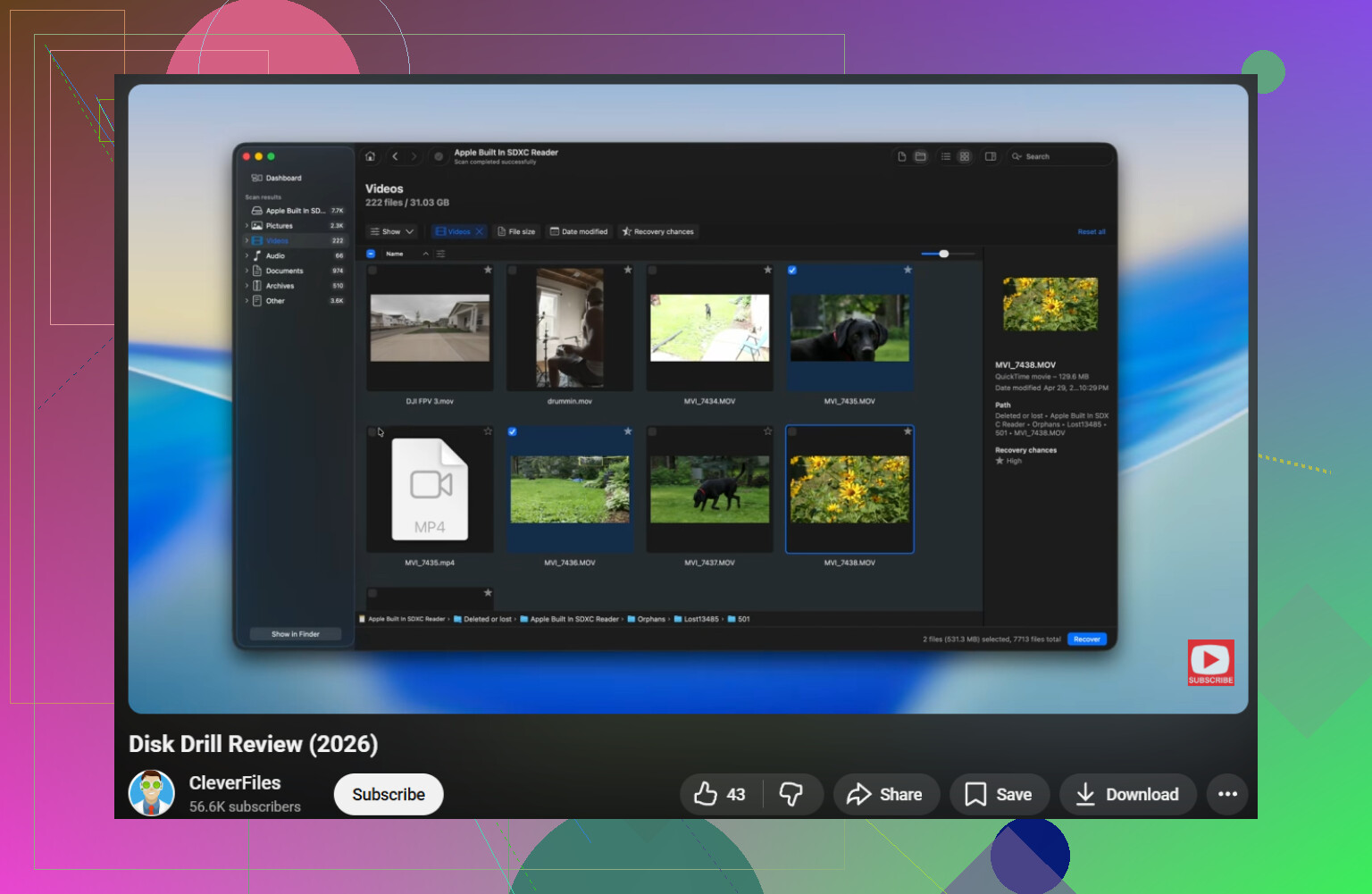1372x894 pixels.
Task: Expand the Documents category chevron
Action: pyautogui.click(x=247, y=271)
